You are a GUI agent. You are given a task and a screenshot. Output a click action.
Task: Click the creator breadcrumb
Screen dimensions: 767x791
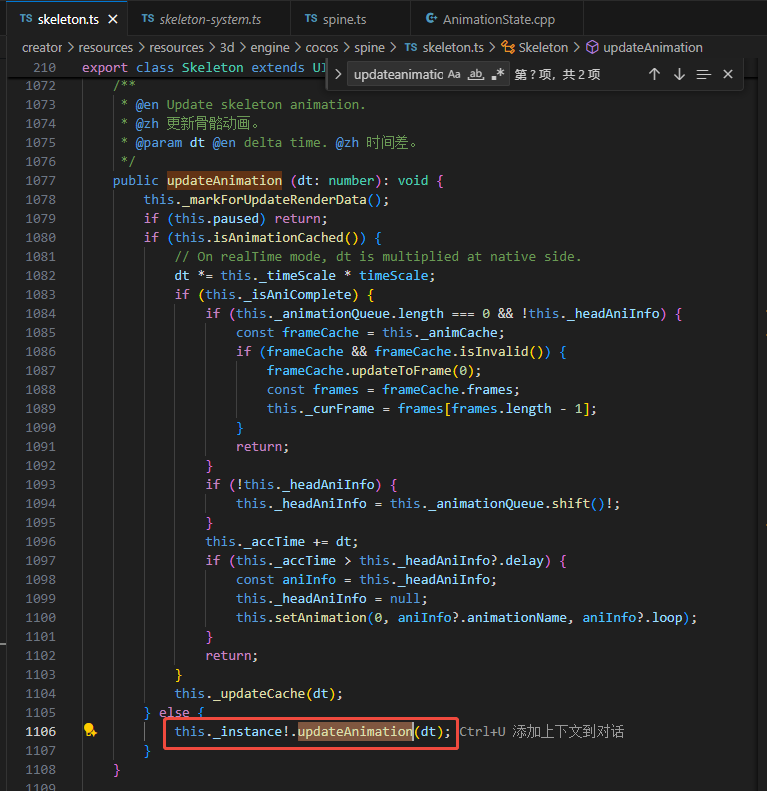(x=42, y=47)
